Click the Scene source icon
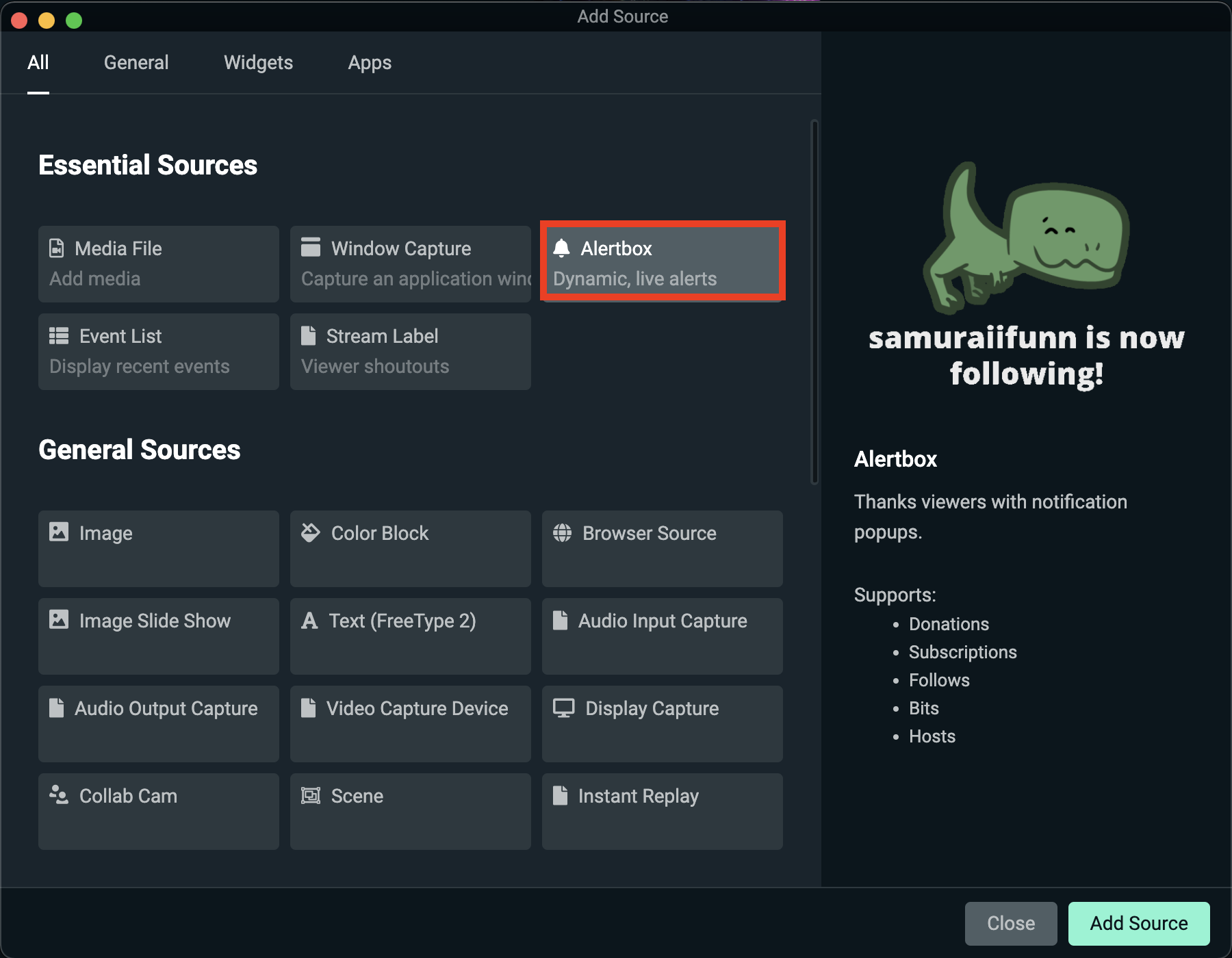 (x=311, y=795)
